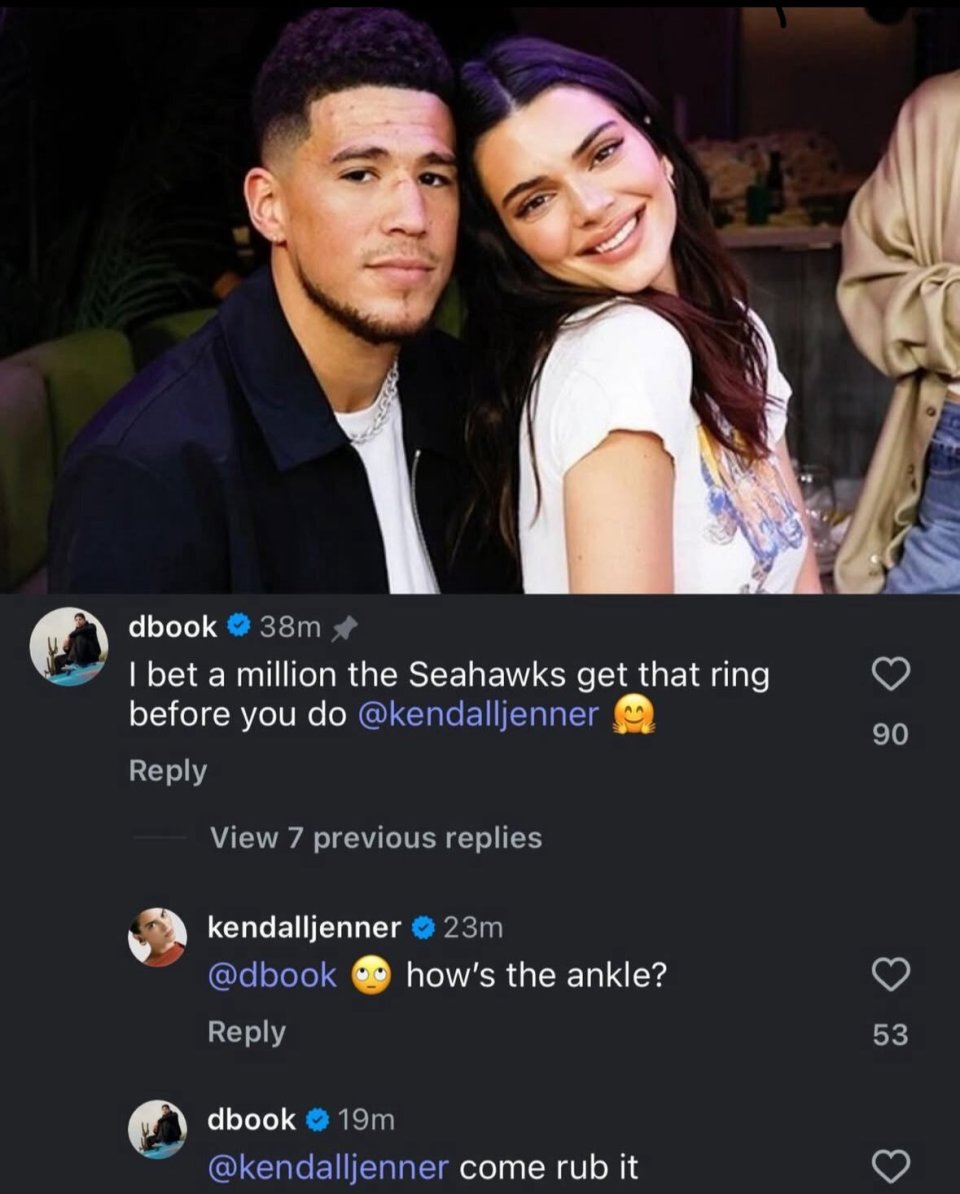The width and height of the screenshot is (960, 1194).
Task: Click verified badge beside dbook's pinned comment
Action: [x=238, y=627]
